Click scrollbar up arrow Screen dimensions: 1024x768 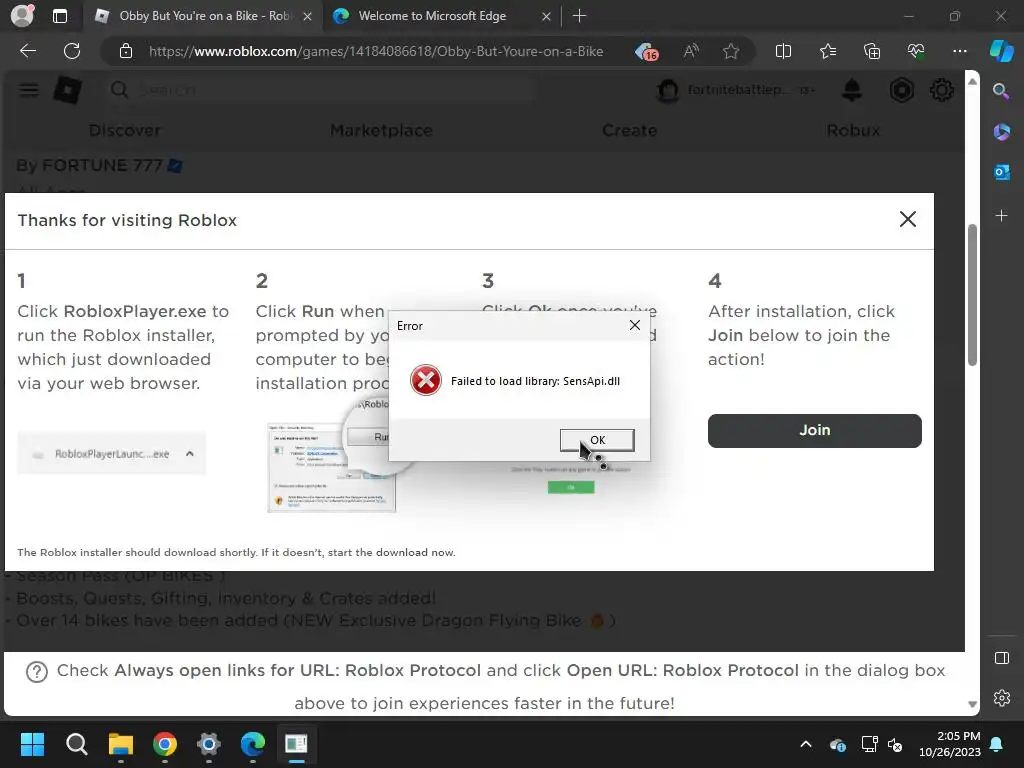(972, 81)
